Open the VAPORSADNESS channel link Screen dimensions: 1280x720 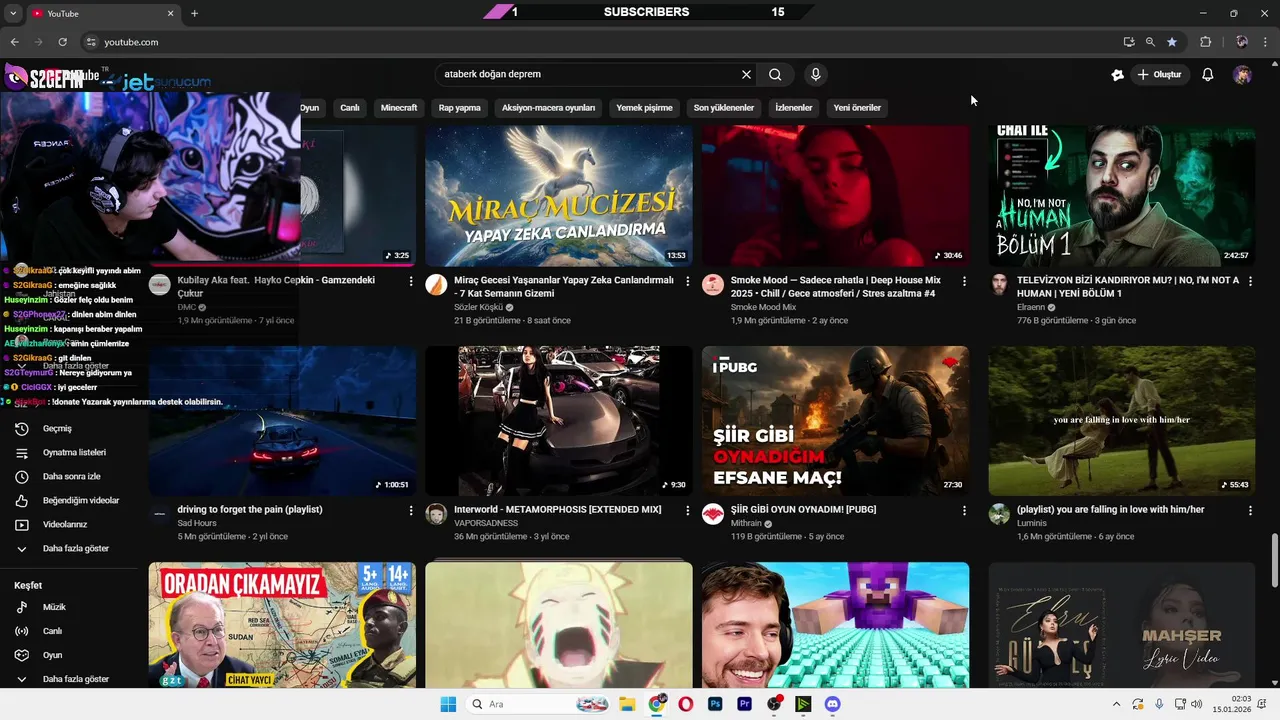(486, 523)
